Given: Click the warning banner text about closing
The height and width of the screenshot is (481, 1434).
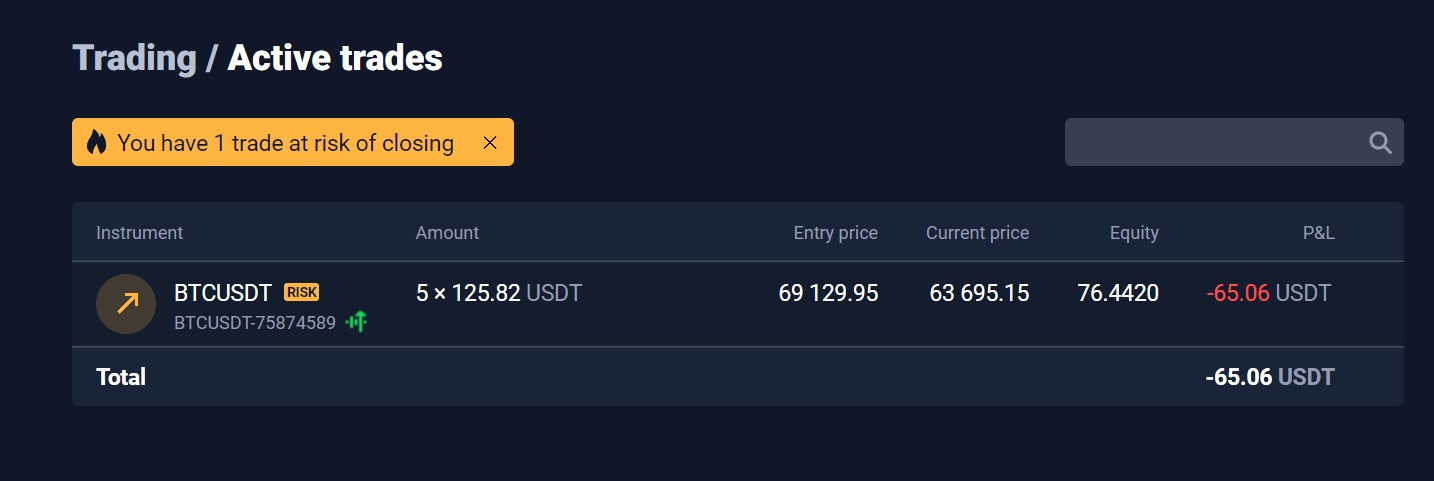Looking at the screenshot, I should click(286, 143).
